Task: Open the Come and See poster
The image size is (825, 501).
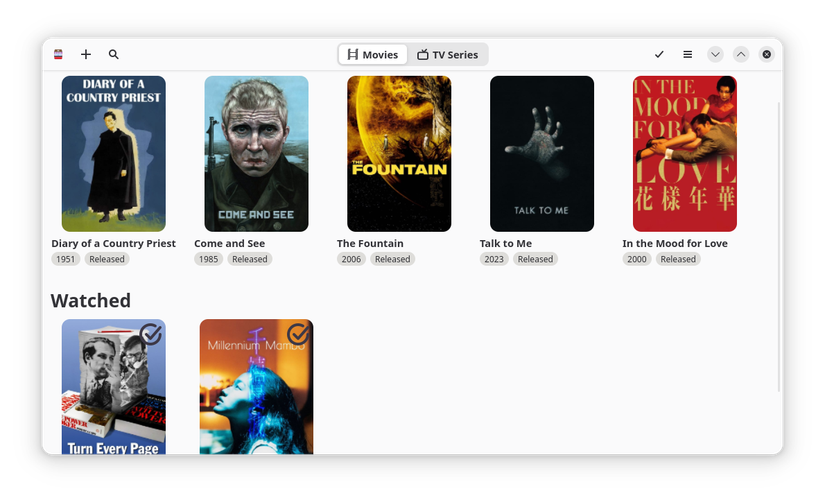Action: (256, 154)
